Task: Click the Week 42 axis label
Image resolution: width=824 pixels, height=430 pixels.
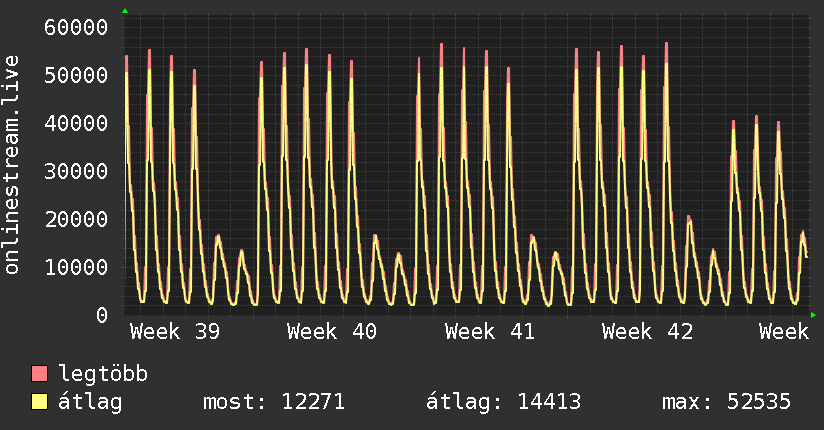Action: (x=647, y=332)
